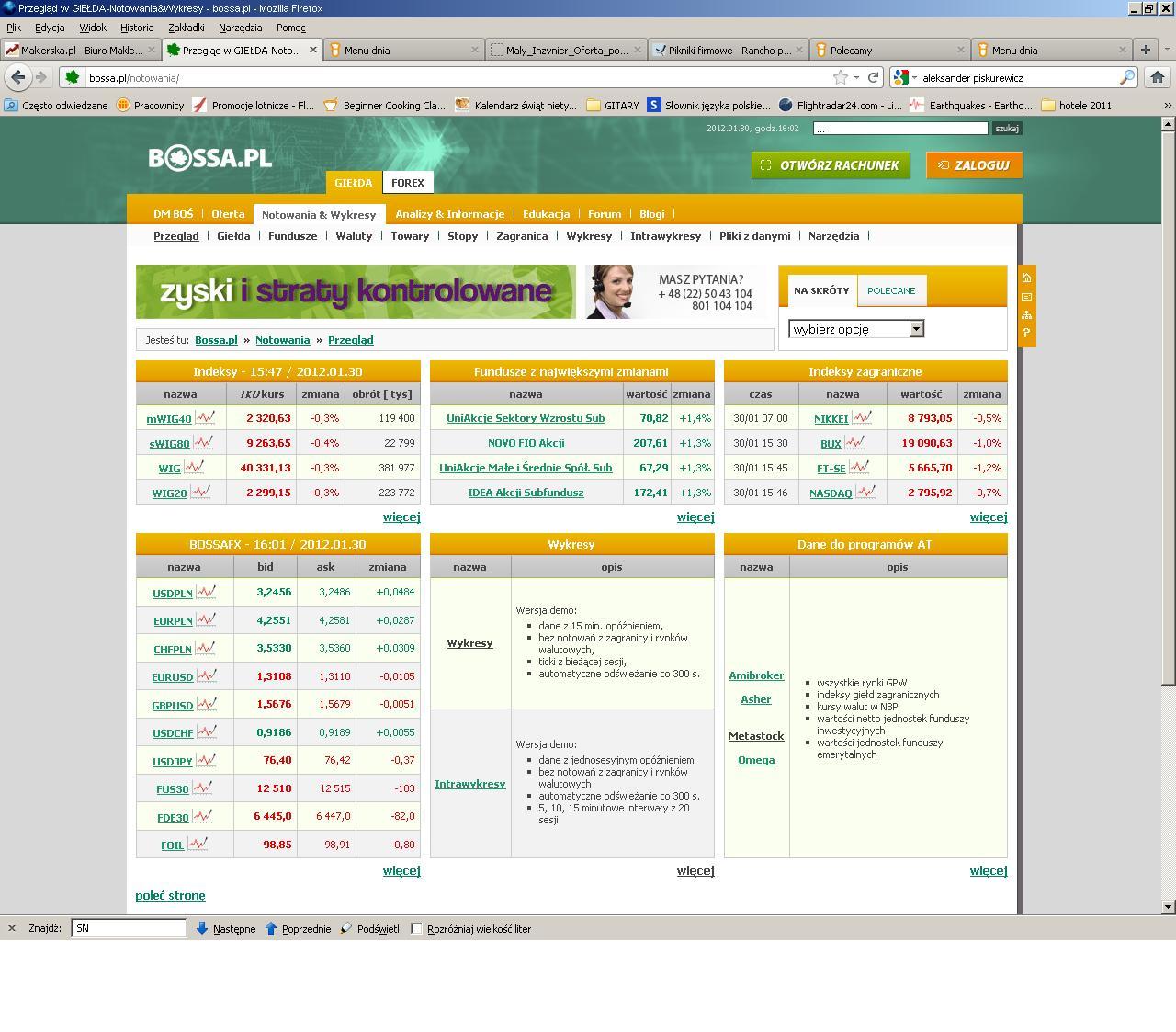Open the Amibroker link
This screenshot has width=1176, height=1032.
756,675
